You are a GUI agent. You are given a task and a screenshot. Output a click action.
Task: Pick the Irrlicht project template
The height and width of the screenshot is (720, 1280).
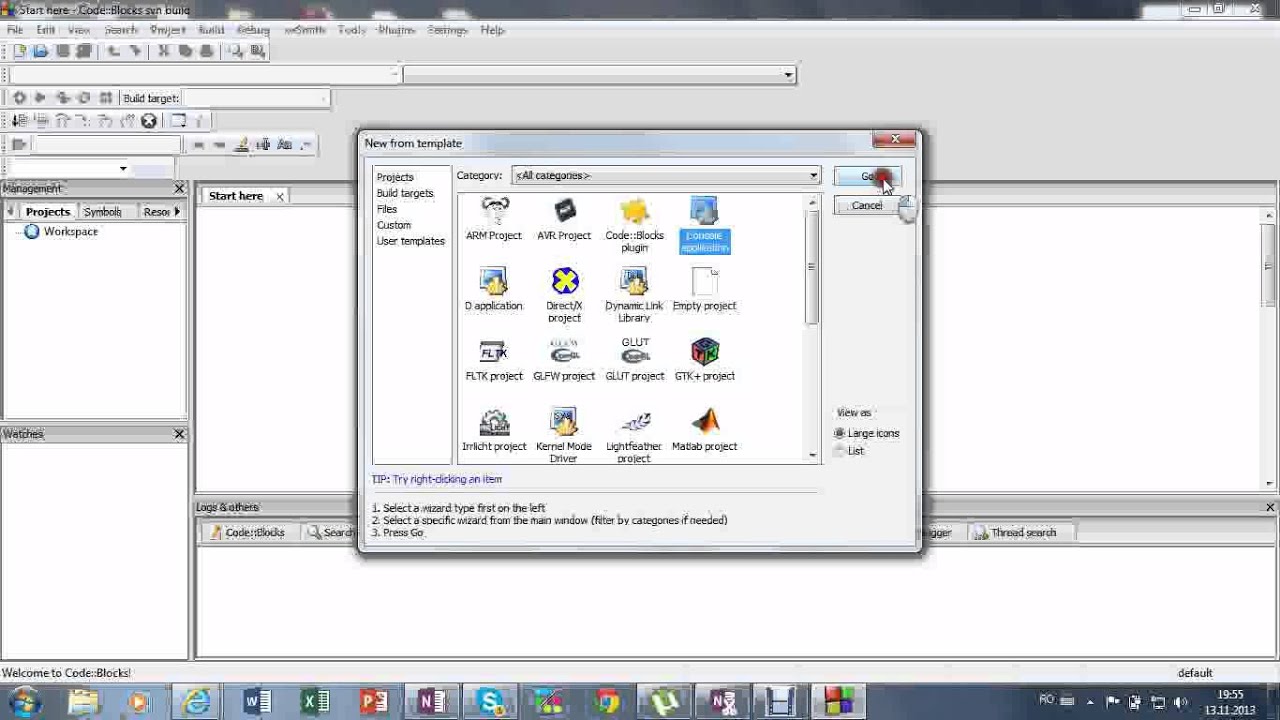point(494,431)
